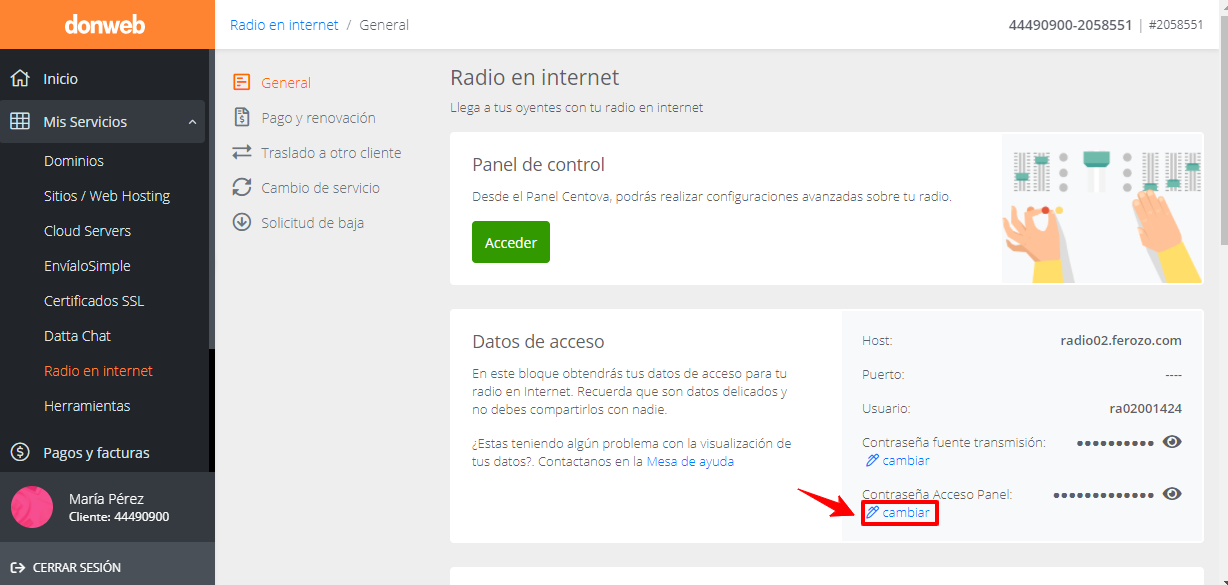This screenshot has height=585, width=1228.
Task: Open Herramientas in the sidebar
Action: 87,406
